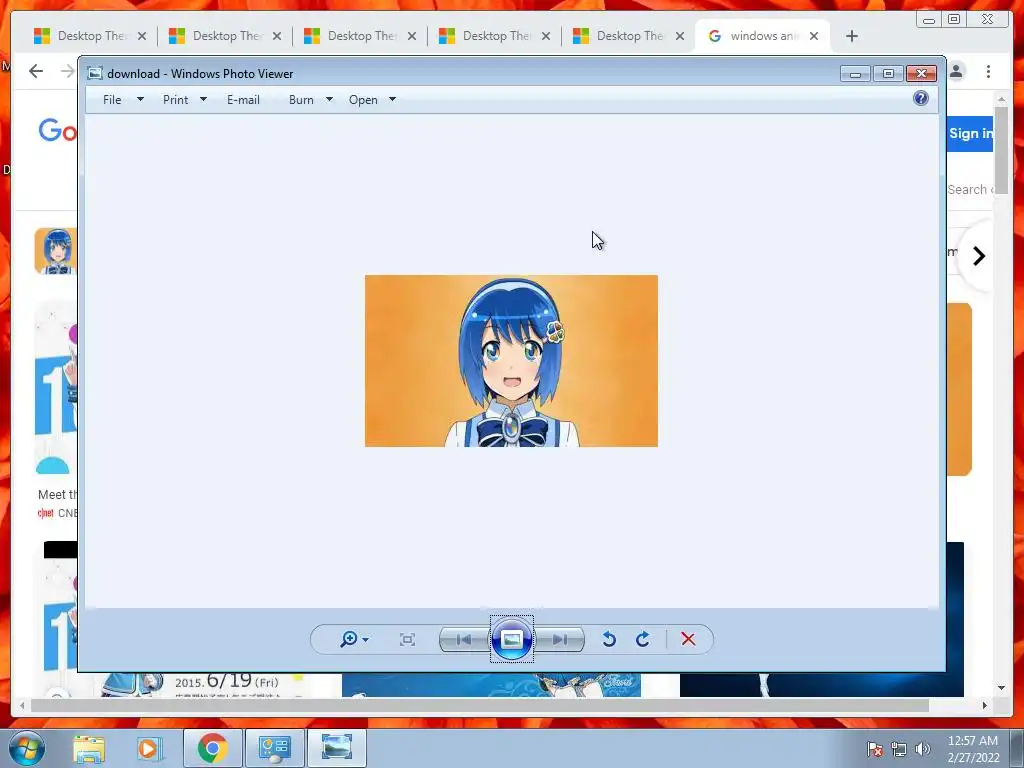Close the fifth Desktop Themes tab
This screenshot has width=1024, height=768.
pyautogui.click(x=680, y=36)
